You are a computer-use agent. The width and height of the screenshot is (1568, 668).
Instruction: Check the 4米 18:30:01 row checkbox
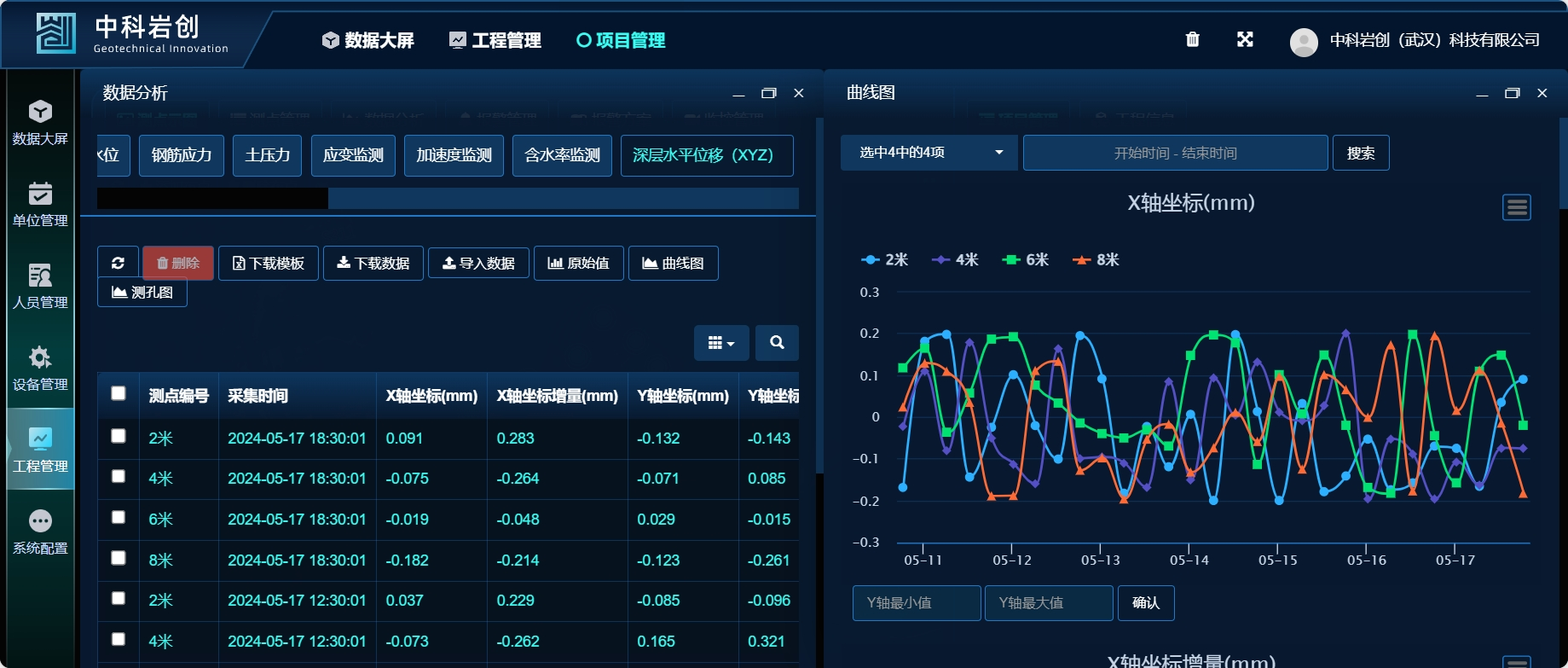(119, 476)
